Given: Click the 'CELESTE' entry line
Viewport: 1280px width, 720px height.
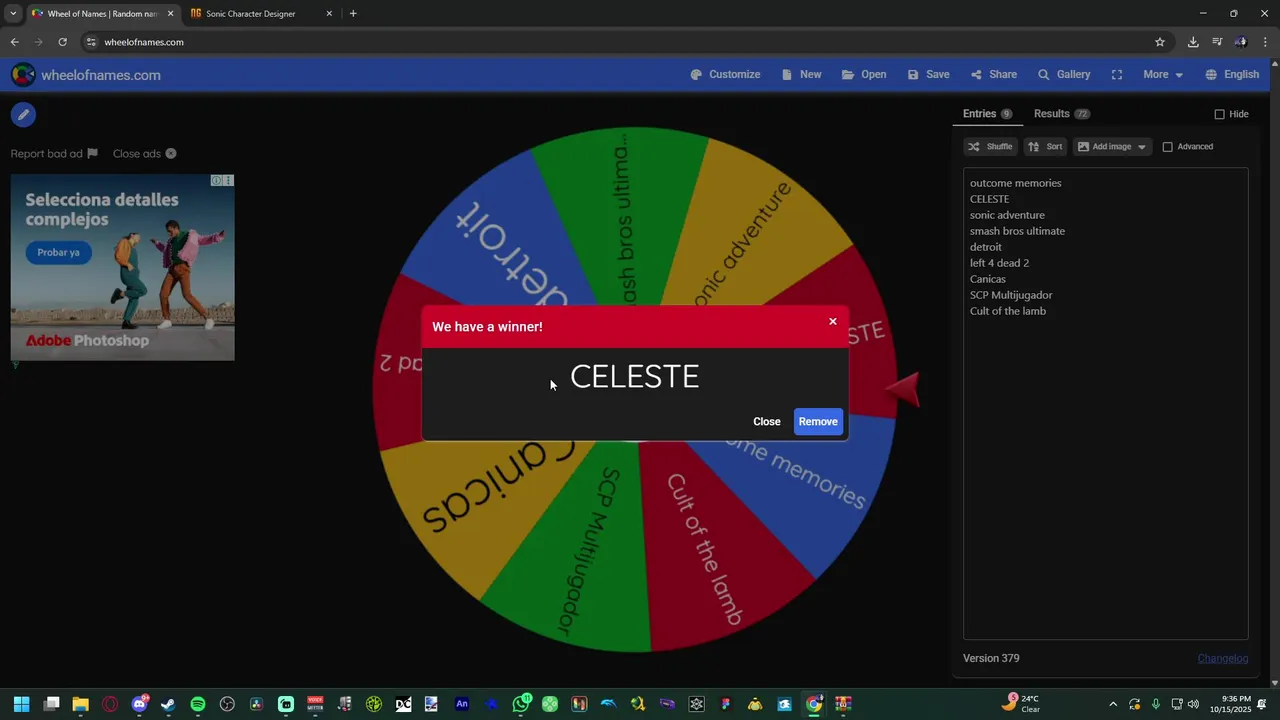Looking at the screenshot, I should (x=989, y=199).
